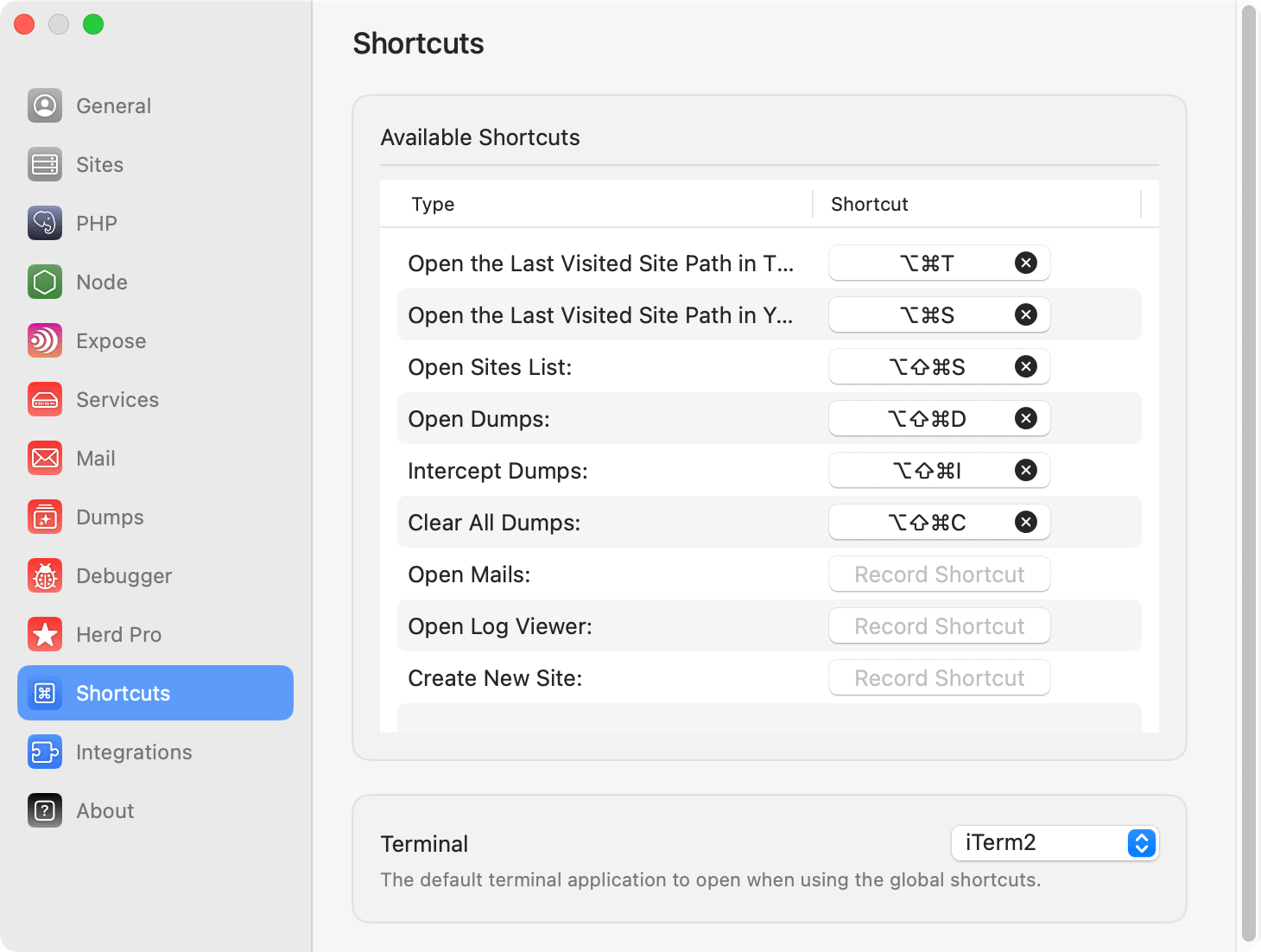1261x952 pixels.
Task: Click the Debugger bug icon
Action: [x=44, y=575]
